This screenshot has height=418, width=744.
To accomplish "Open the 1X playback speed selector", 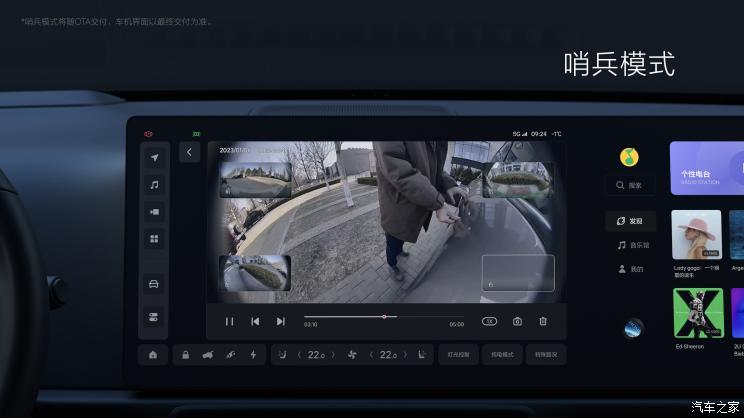I will tap(489, 321).
